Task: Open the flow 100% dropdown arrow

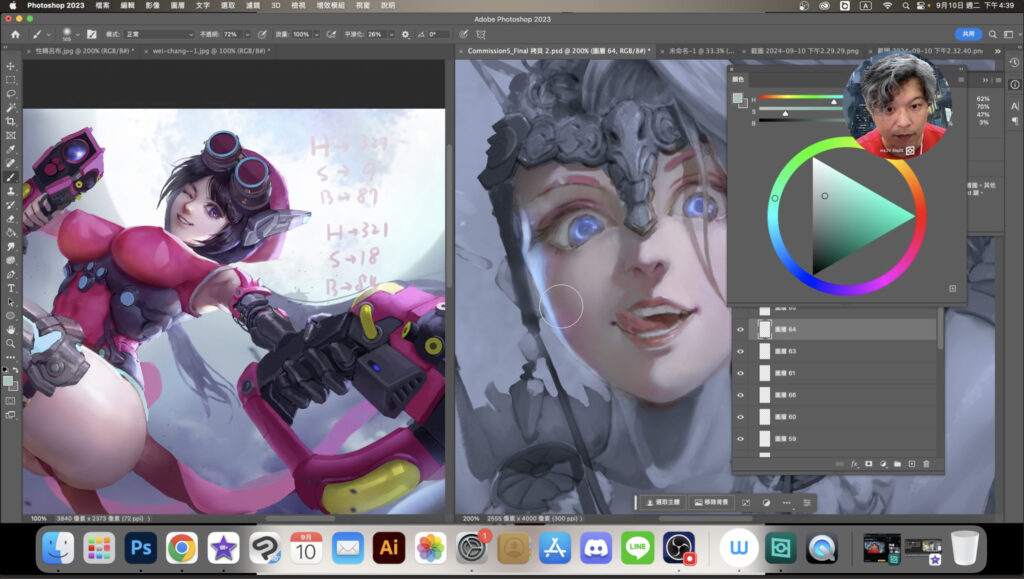Action: tap(317, 34)
